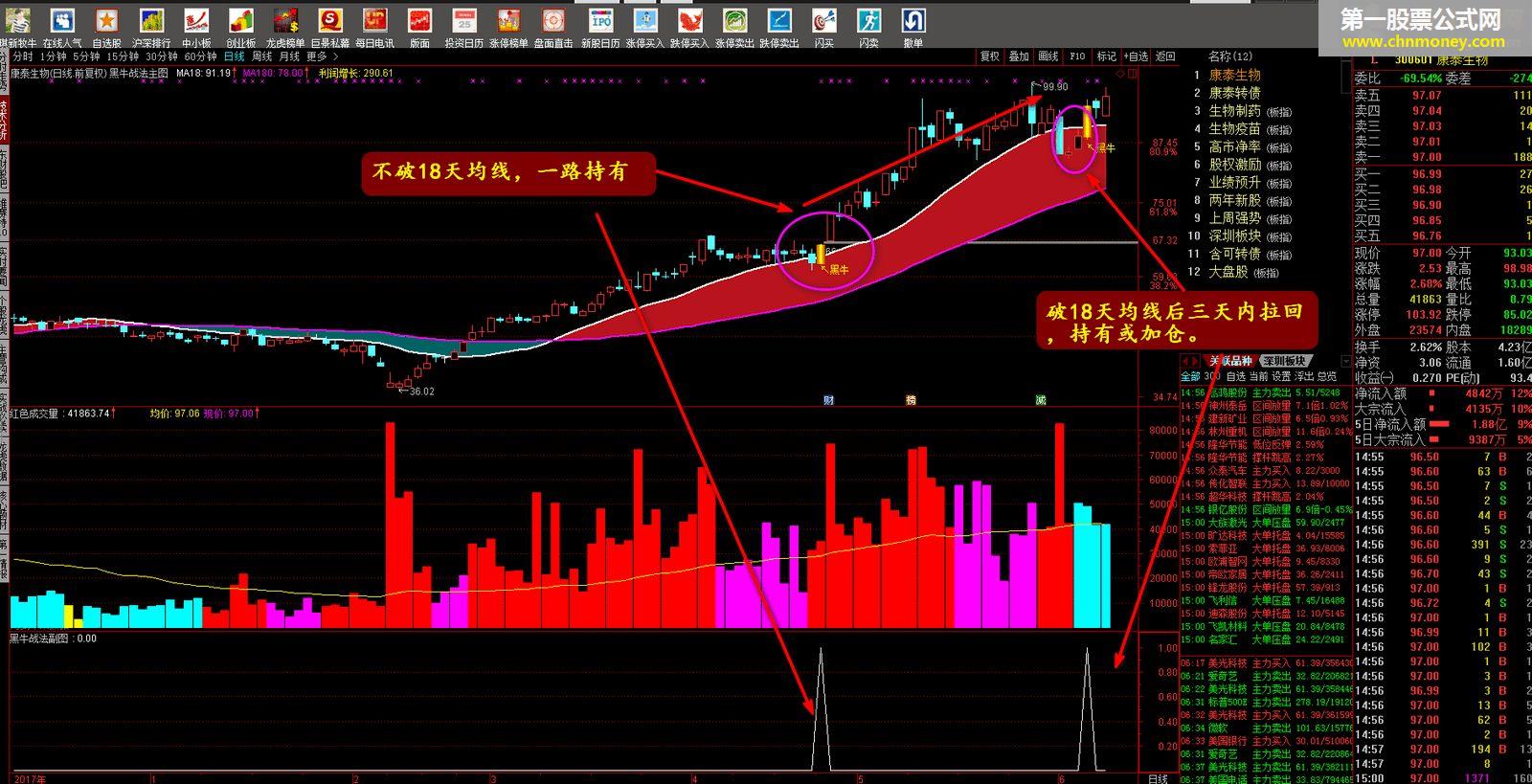
Task: Click the 标记 mark button
Action: click(x=1106, y=56)
